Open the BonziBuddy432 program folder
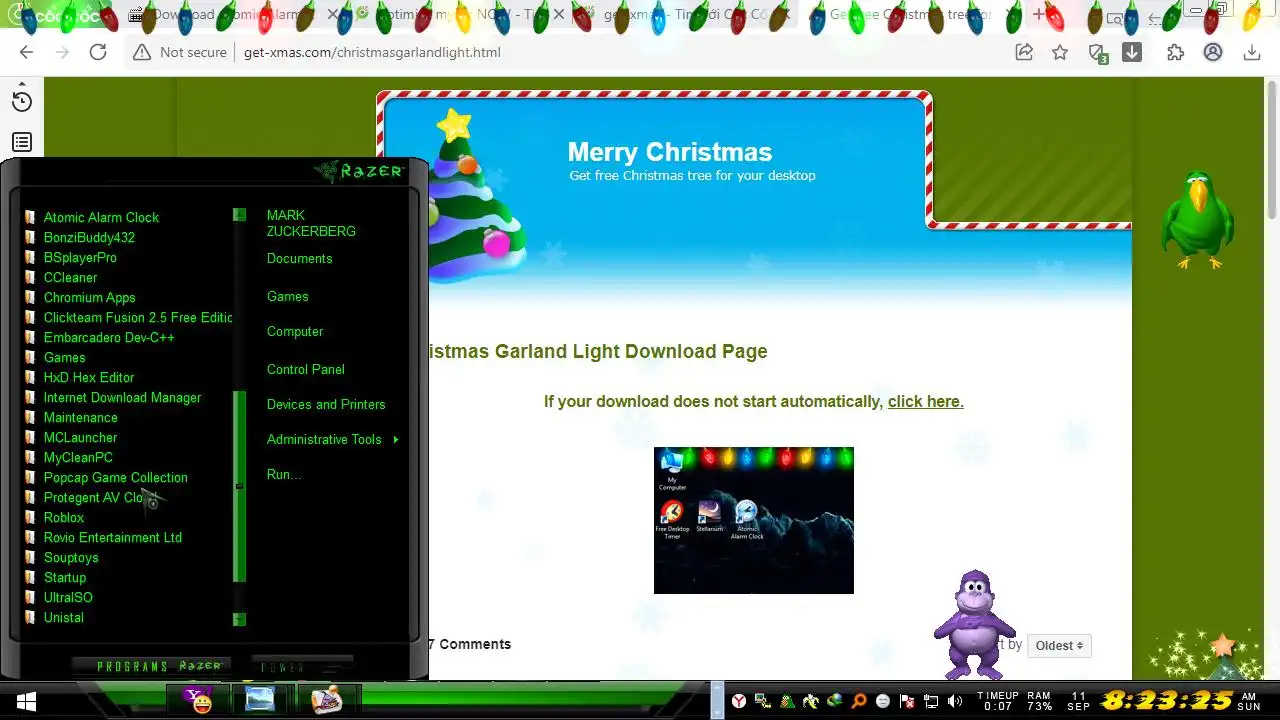 tap(89, 237)
